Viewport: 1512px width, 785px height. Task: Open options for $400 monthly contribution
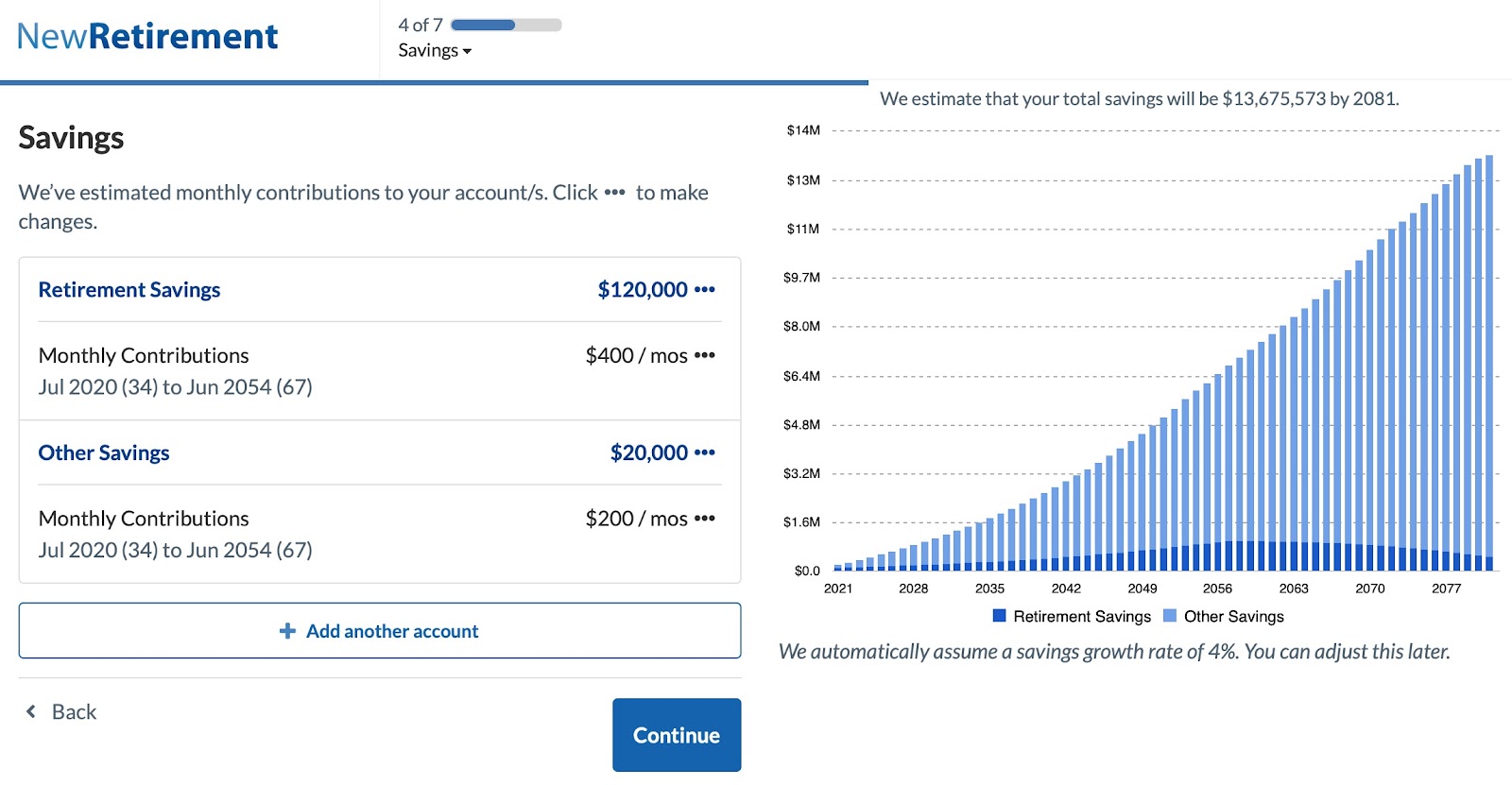tap(705, 356)
